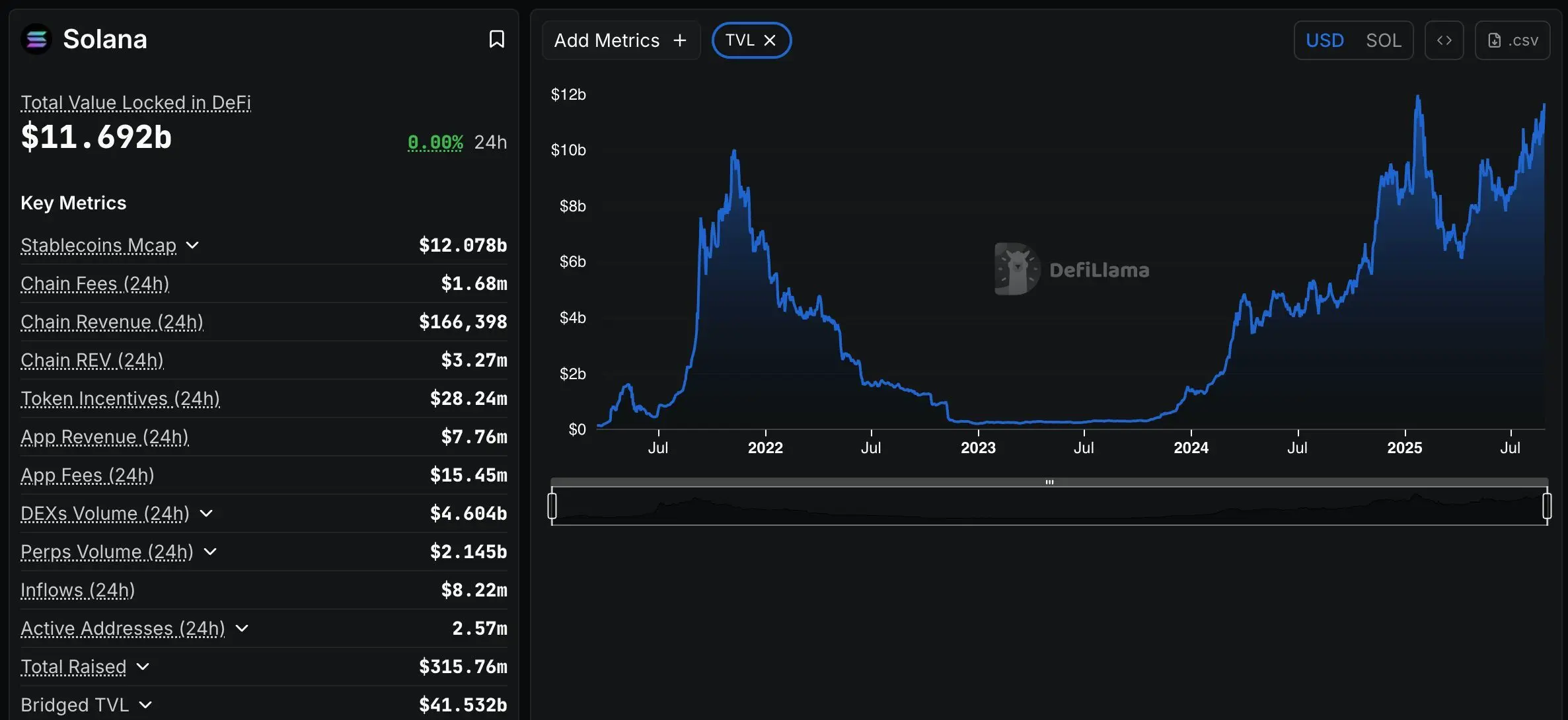This screenshot has height=720, width=1568.
Task: Click the Chain Revenue (24h) label
Action: pyautogui.click(x=112, y=322)
